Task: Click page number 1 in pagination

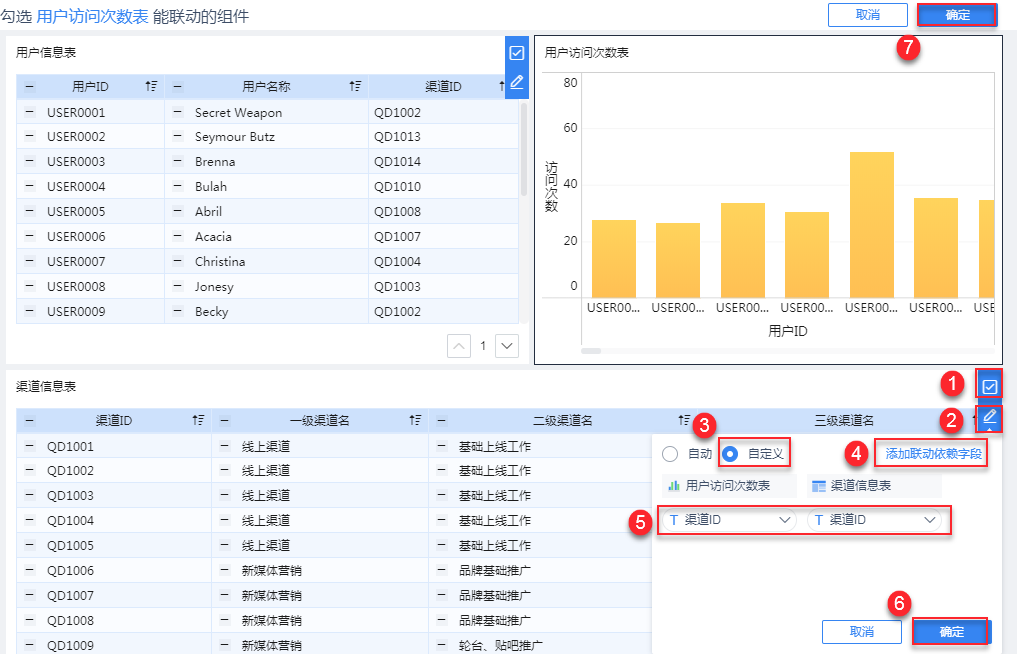Action: 483,346
